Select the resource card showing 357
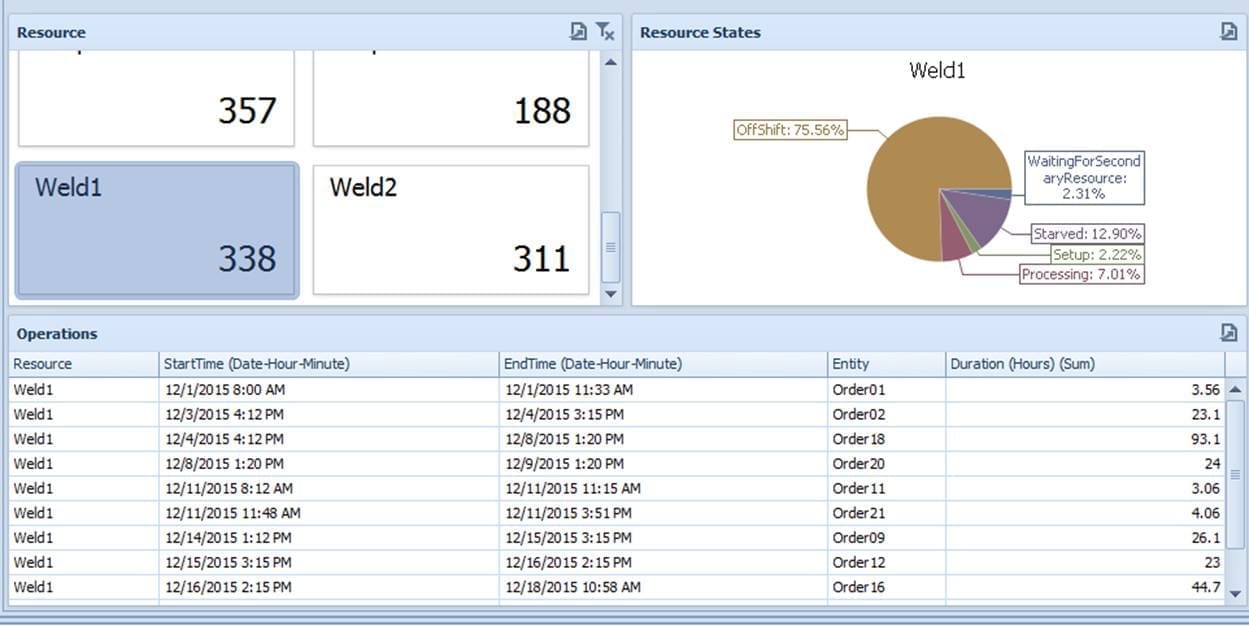 click(157, 98)
